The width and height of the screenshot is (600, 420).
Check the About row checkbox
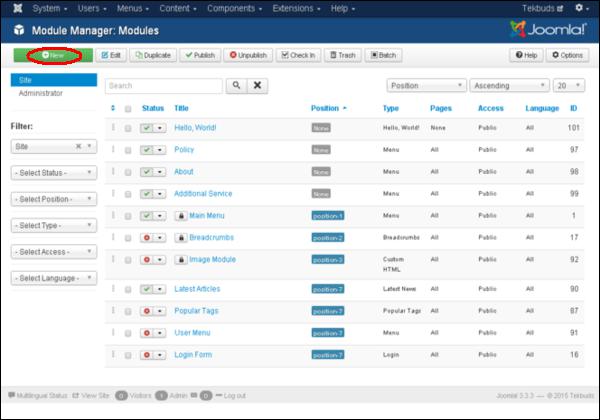tap(128, 172)
